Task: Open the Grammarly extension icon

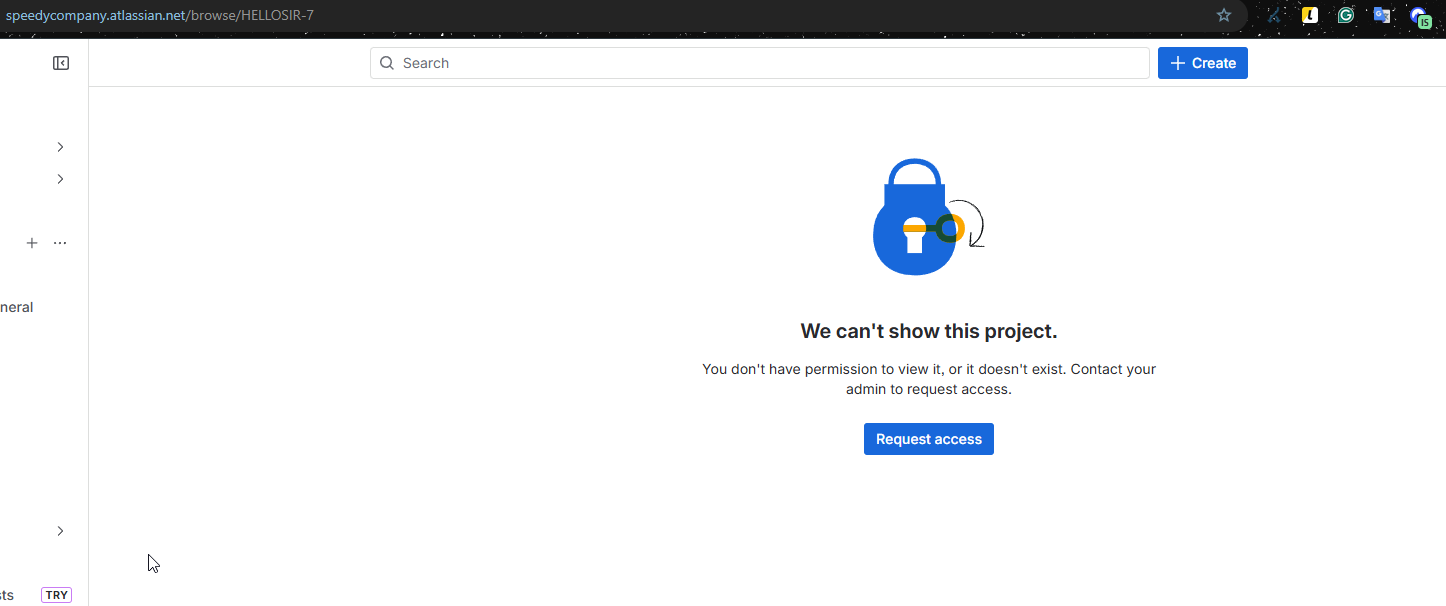Action: click(x=1346, y=15)
